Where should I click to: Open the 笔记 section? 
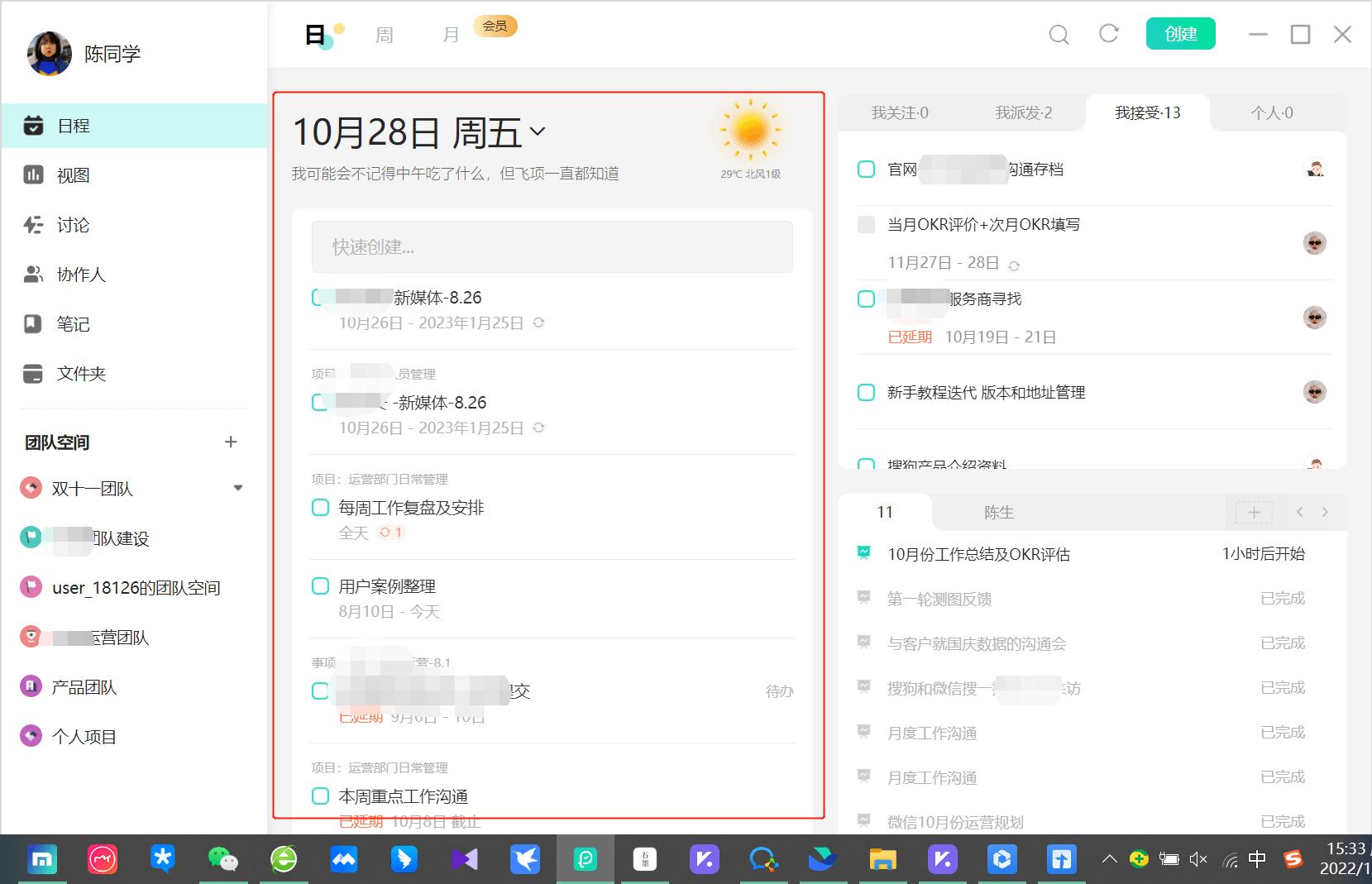(x=72, y=324)
